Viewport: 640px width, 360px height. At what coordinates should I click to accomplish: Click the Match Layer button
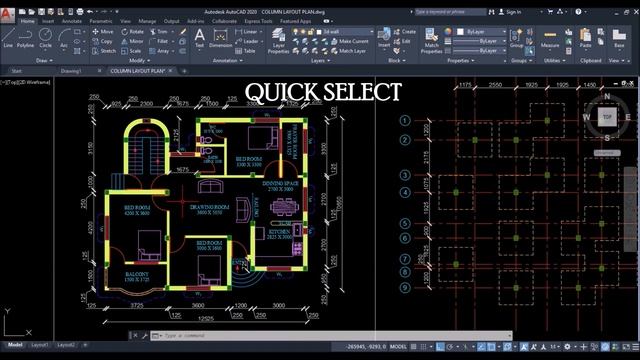coord(349,51)
